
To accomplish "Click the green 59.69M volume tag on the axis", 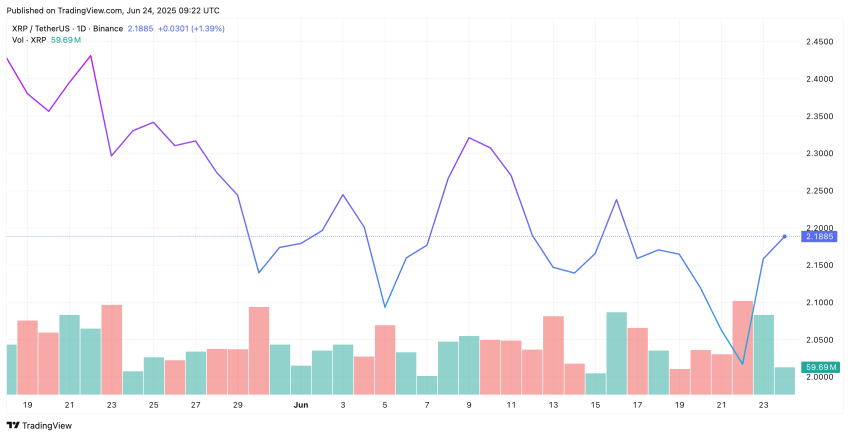I will click(820, 367).
